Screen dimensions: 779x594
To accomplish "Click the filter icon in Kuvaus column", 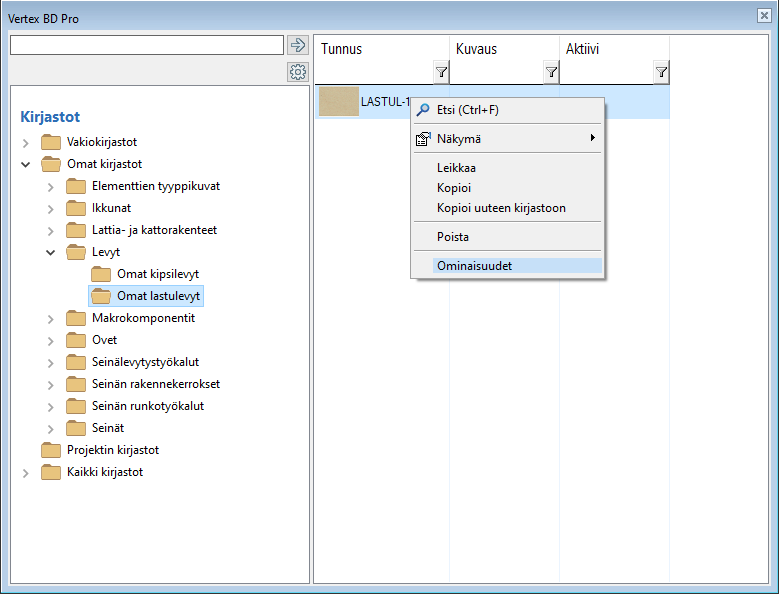I will 551,72.
